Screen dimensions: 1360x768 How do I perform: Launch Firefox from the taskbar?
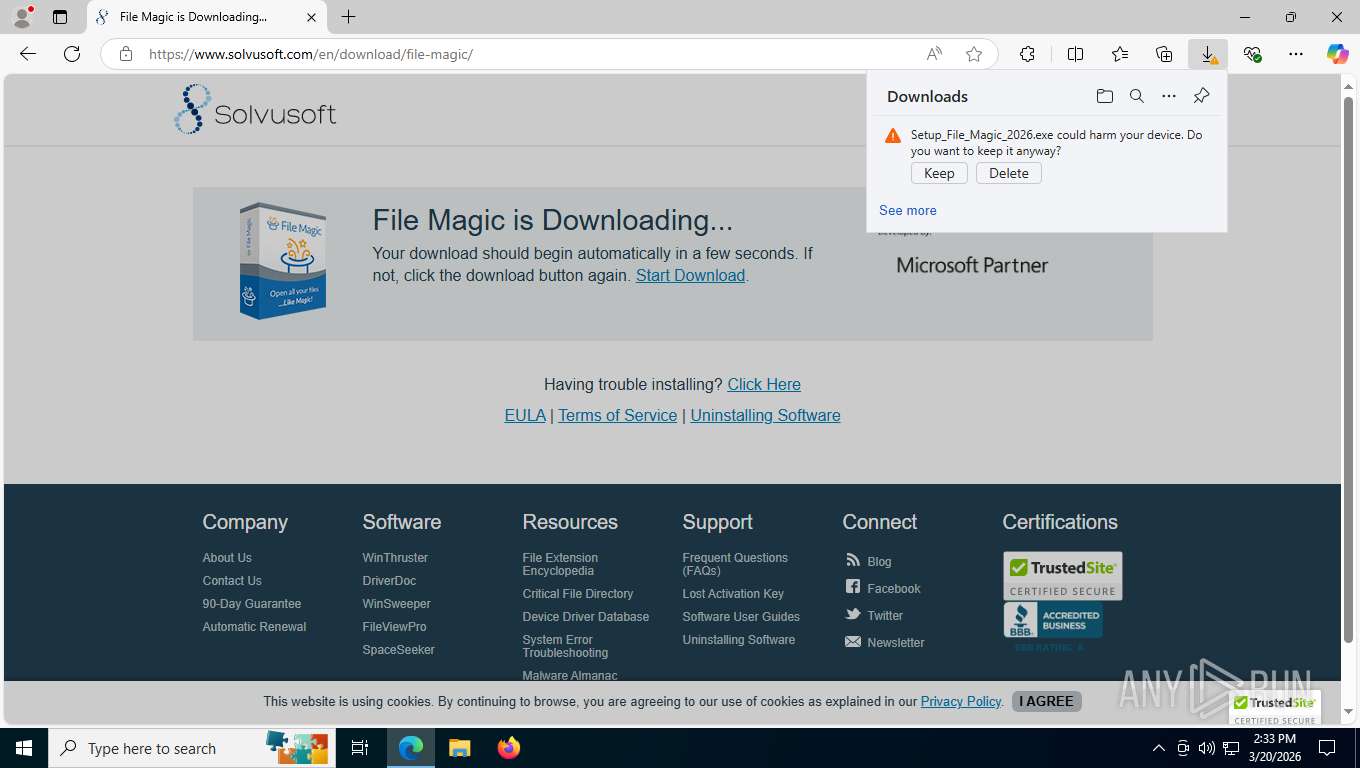tap(509, 748)
